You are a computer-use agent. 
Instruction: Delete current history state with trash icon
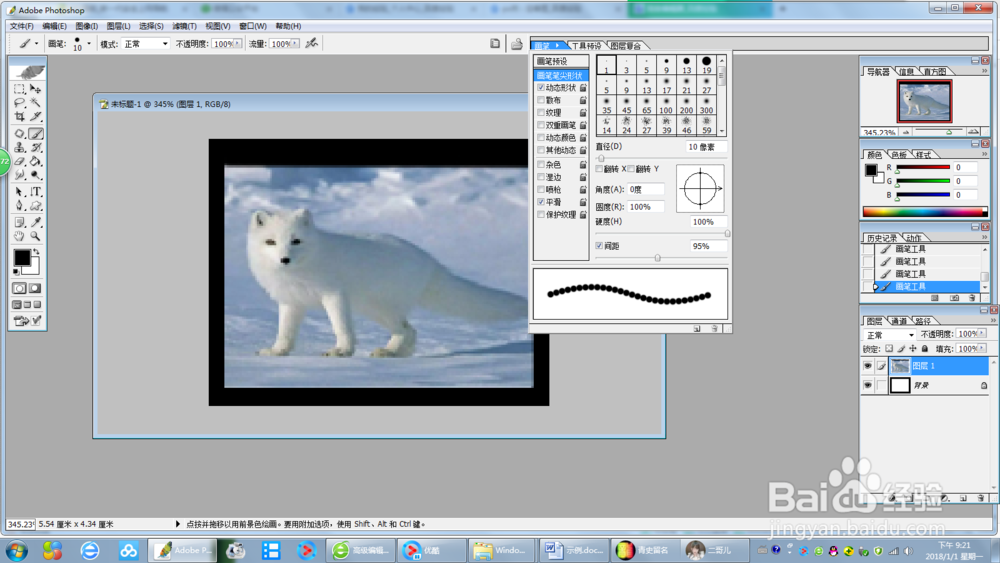click(x=971, y=298)
